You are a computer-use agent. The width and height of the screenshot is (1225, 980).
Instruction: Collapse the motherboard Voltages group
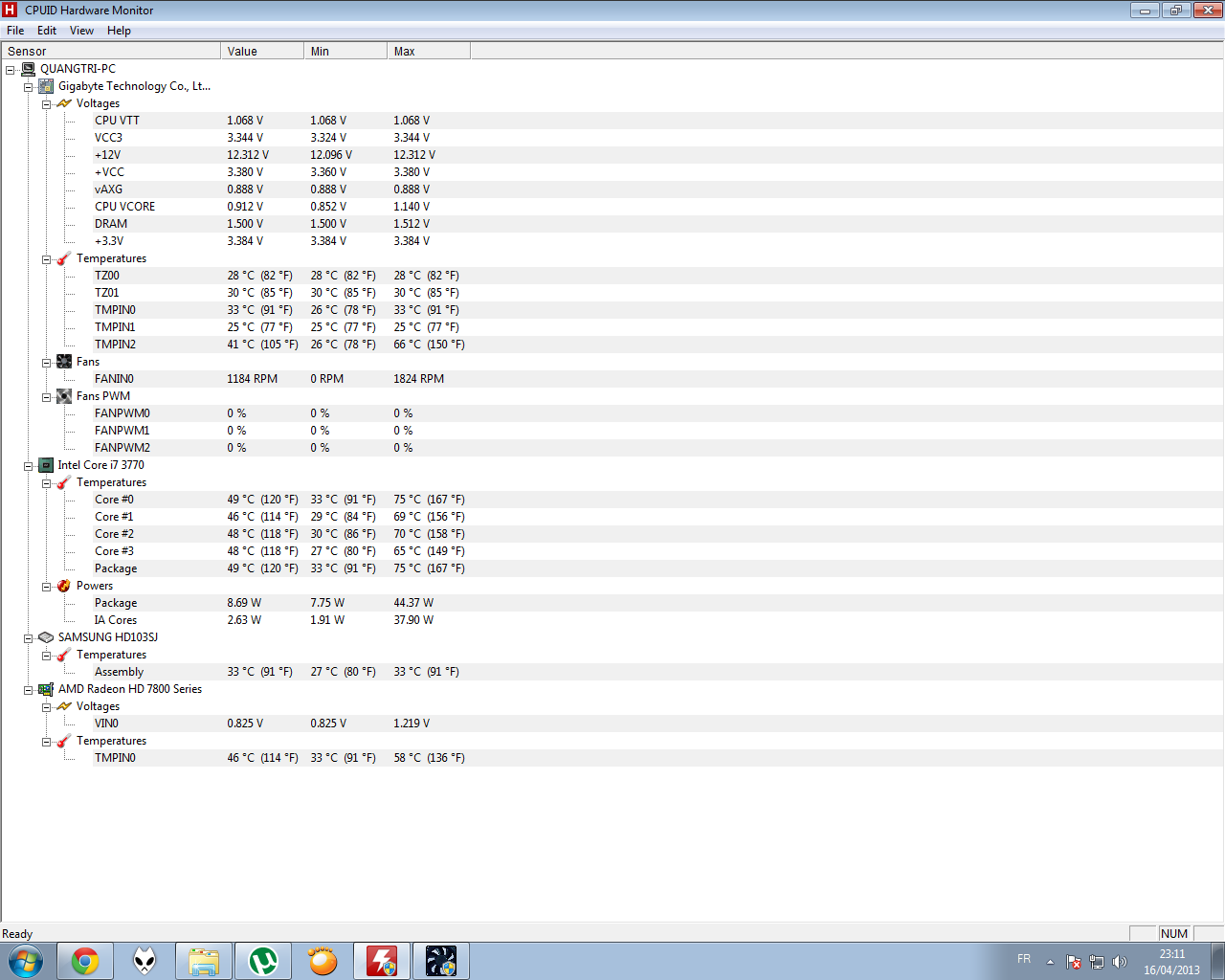(47, 104)
